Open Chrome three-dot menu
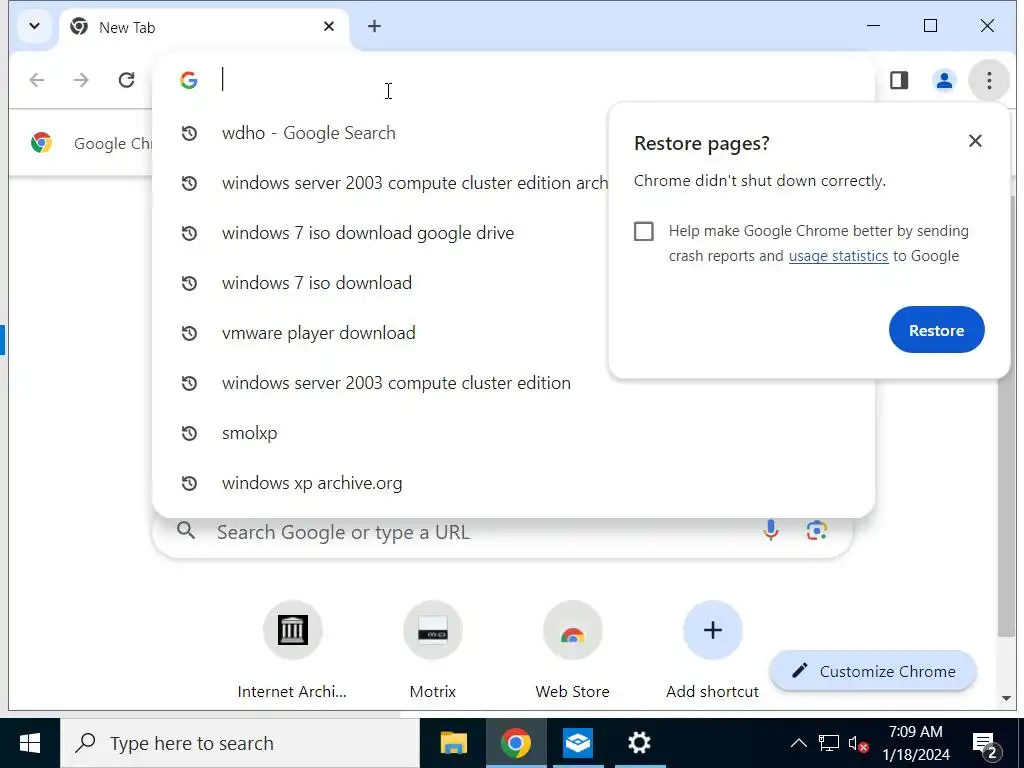The image size is (1024, 768). [x=989, y=80]
